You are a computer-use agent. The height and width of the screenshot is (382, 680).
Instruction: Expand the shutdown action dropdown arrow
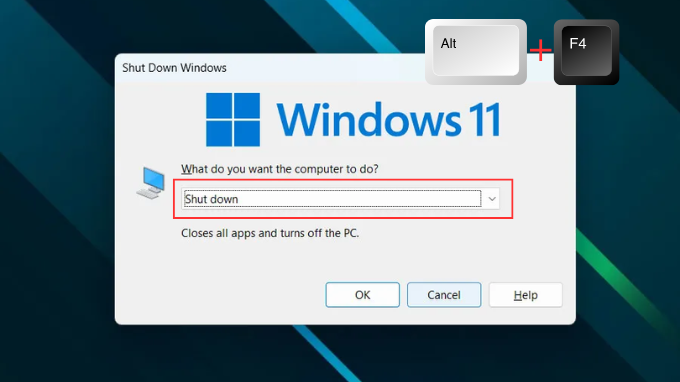click(492, 199)
